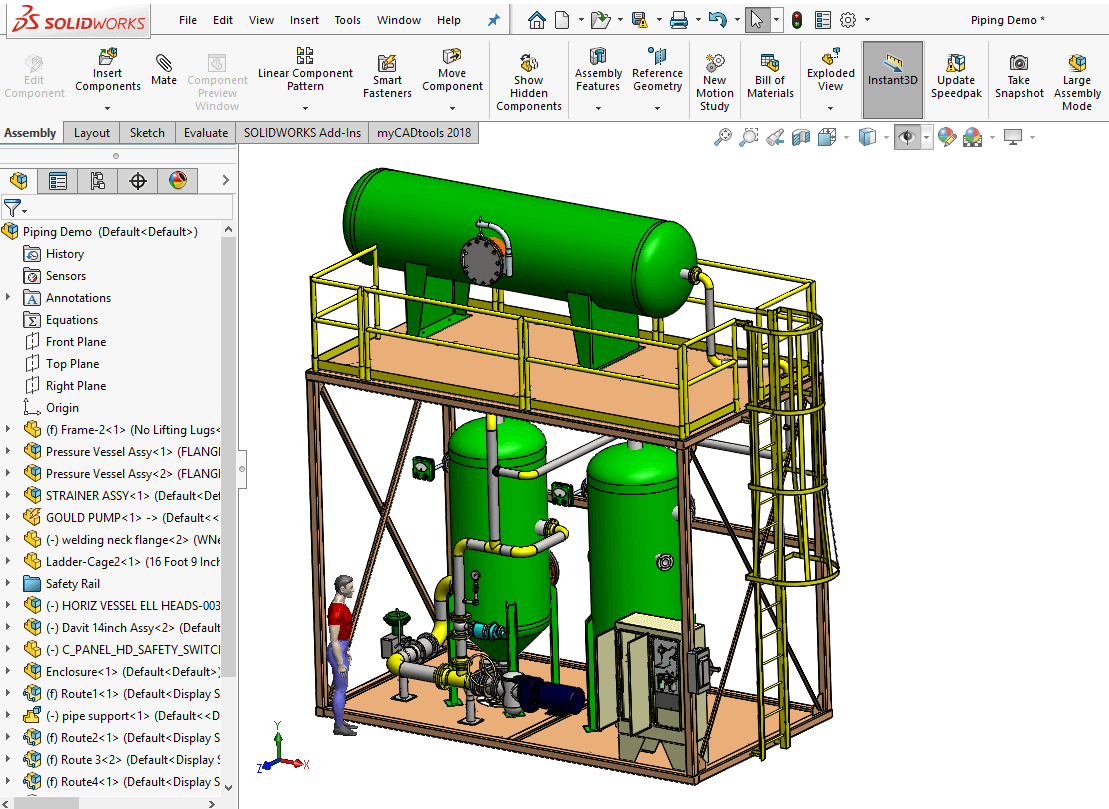Select the Zoom to Fit icon
This screenshot has height=809, width=1109.
pyautogui.click(x=723, y=137)
